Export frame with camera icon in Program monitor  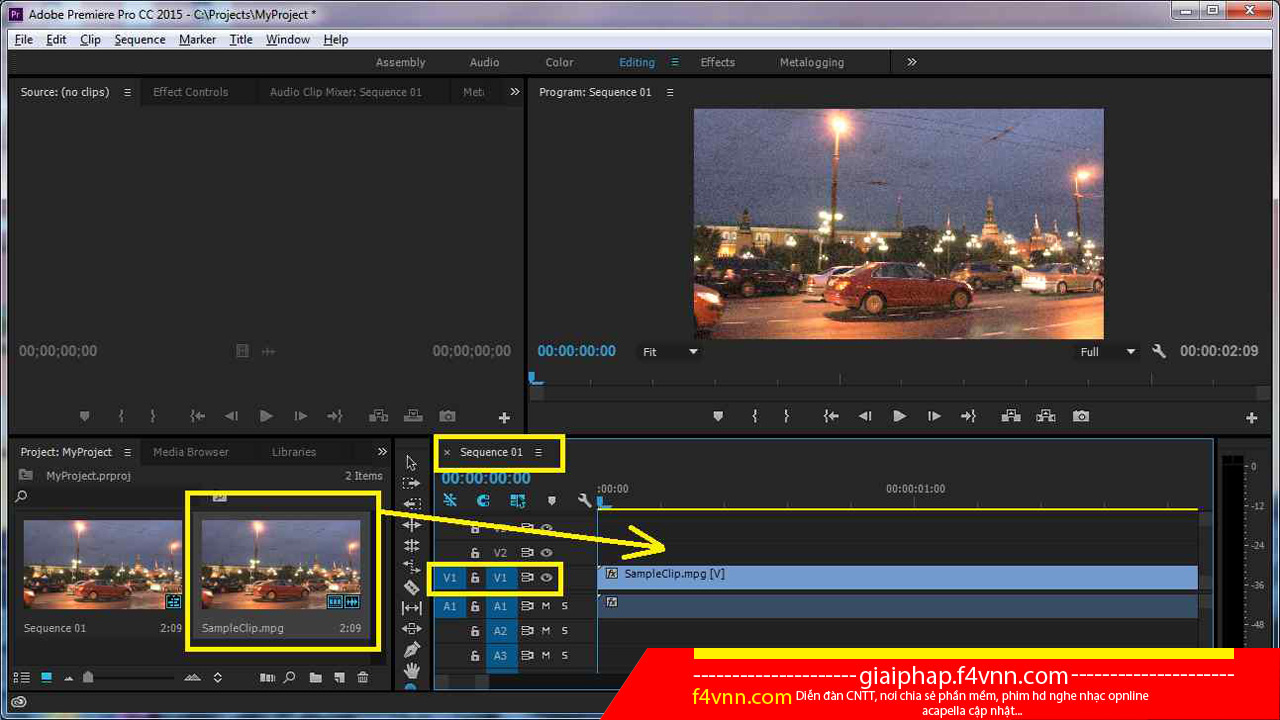point(1081,416)
